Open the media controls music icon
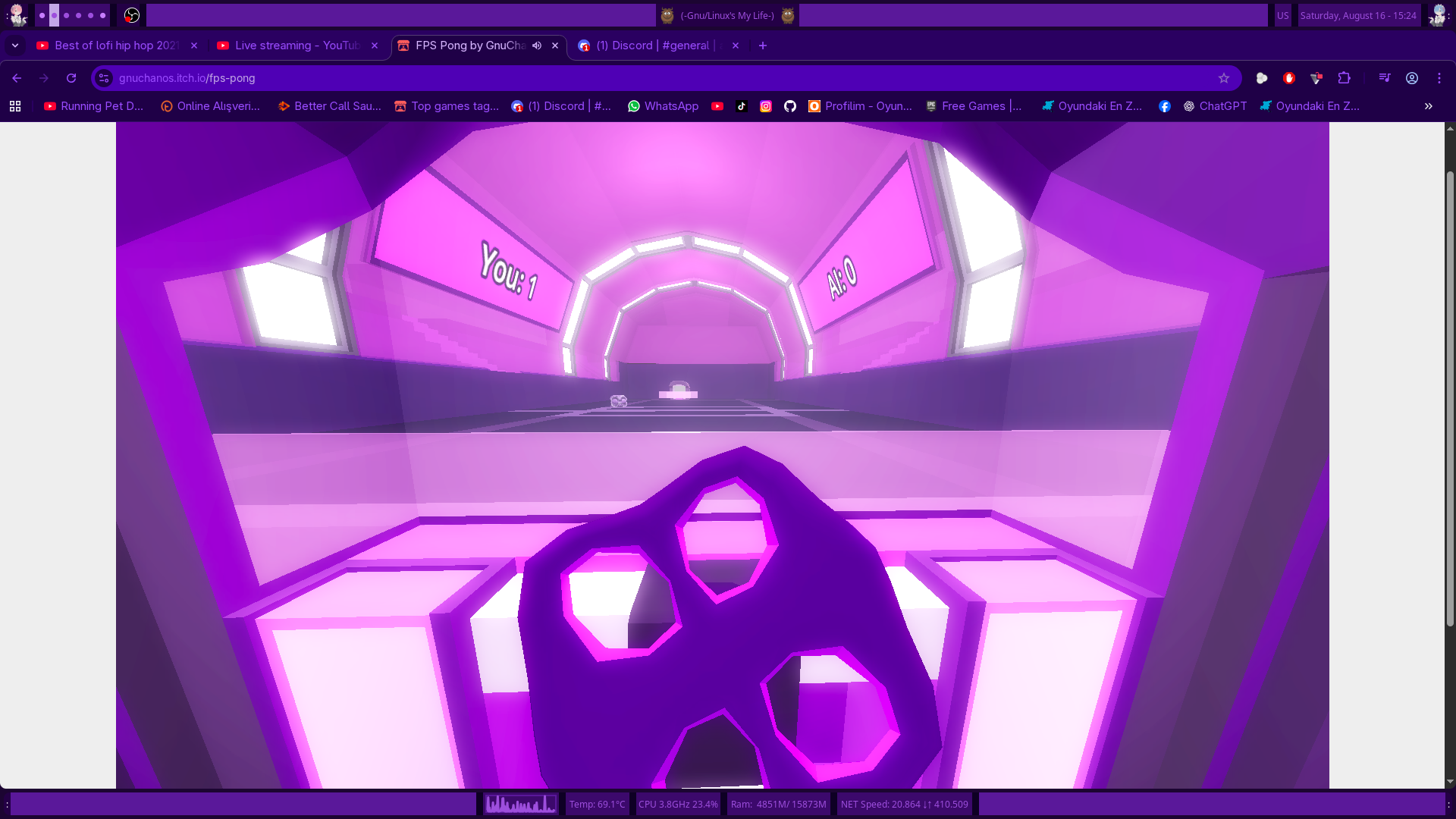Screen dimensions: 1456x819 1384,78
